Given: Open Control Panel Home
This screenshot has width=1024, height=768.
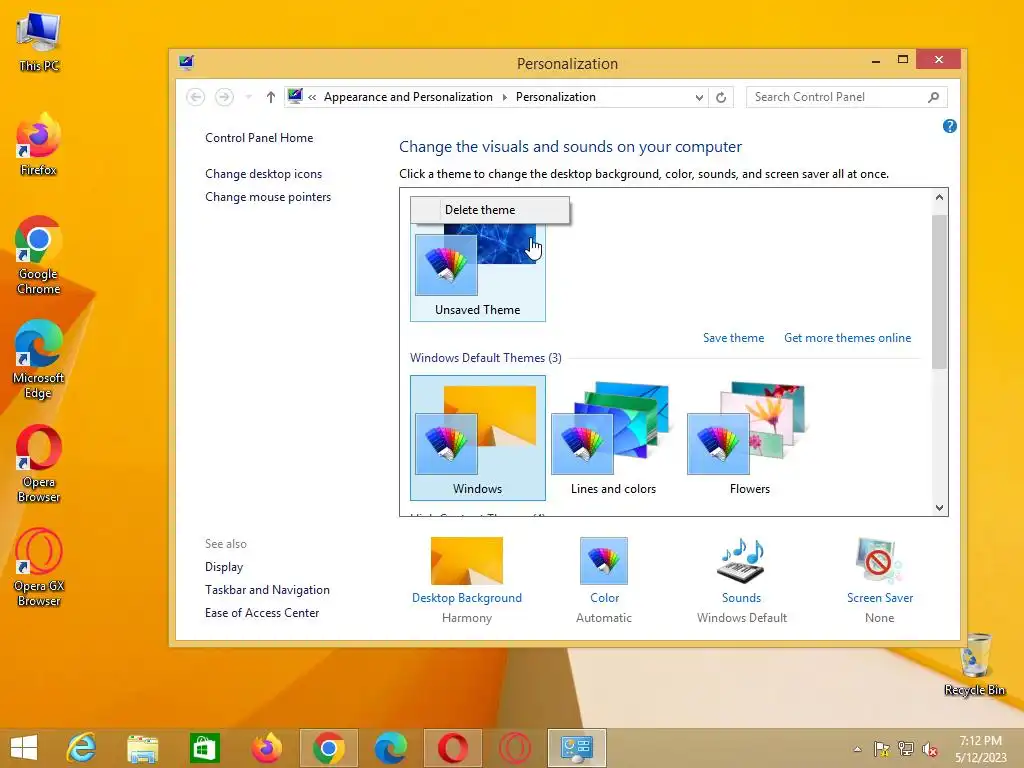Looking at the screenshot, I should (259, 138).
